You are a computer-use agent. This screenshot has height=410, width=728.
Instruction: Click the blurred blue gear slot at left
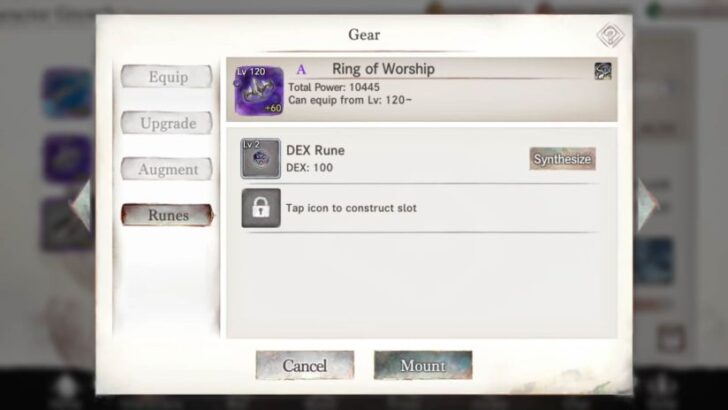67,93
